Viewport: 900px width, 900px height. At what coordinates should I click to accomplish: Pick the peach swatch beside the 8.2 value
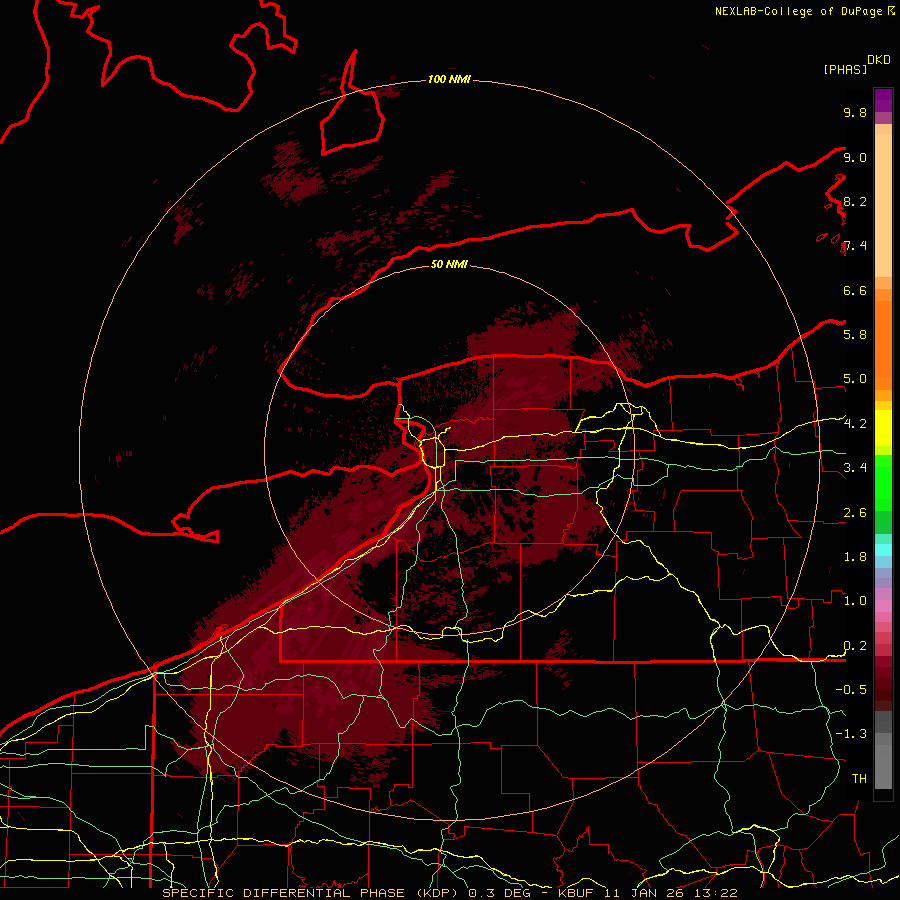[883, 205]
